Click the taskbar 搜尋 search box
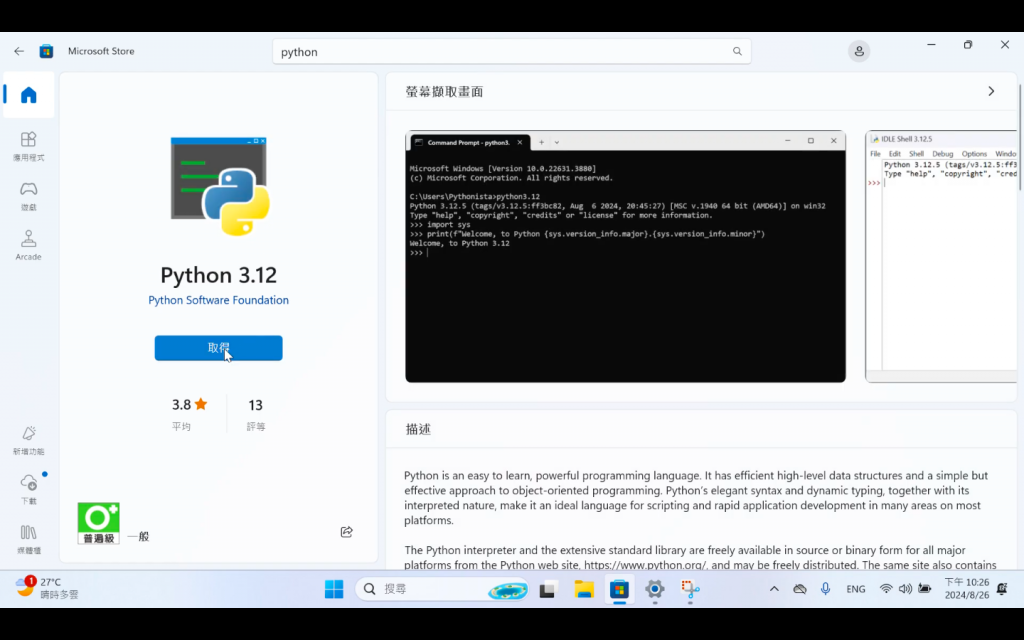Viewport: 1024px width, 640px height. (442, 589)
